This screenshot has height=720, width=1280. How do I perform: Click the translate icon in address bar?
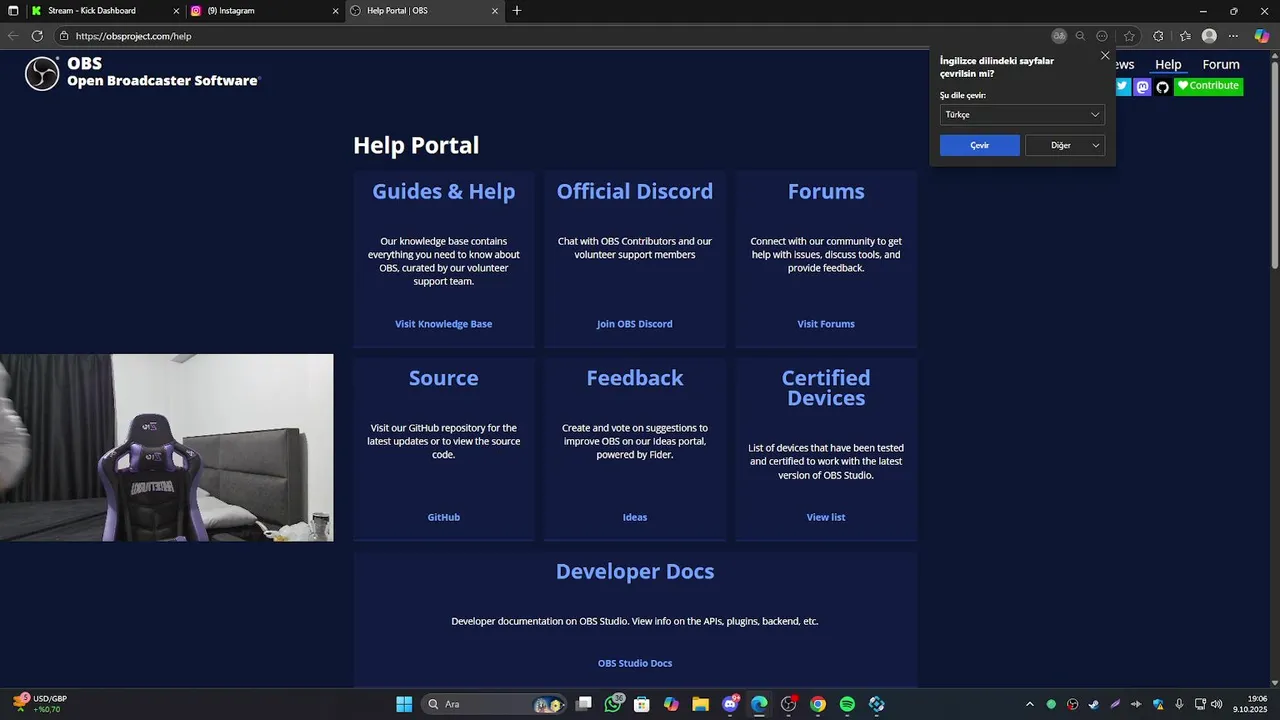[x=1059, y=36]
